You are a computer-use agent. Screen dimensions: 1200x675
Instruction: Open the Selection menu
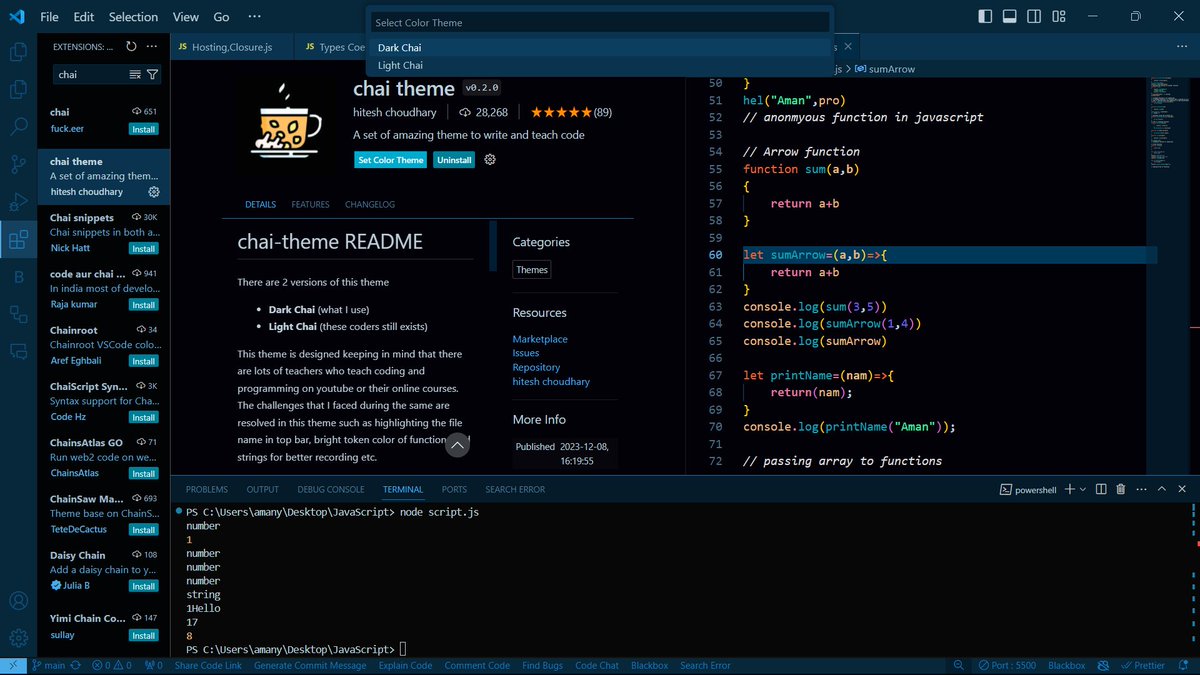(133, 17)
